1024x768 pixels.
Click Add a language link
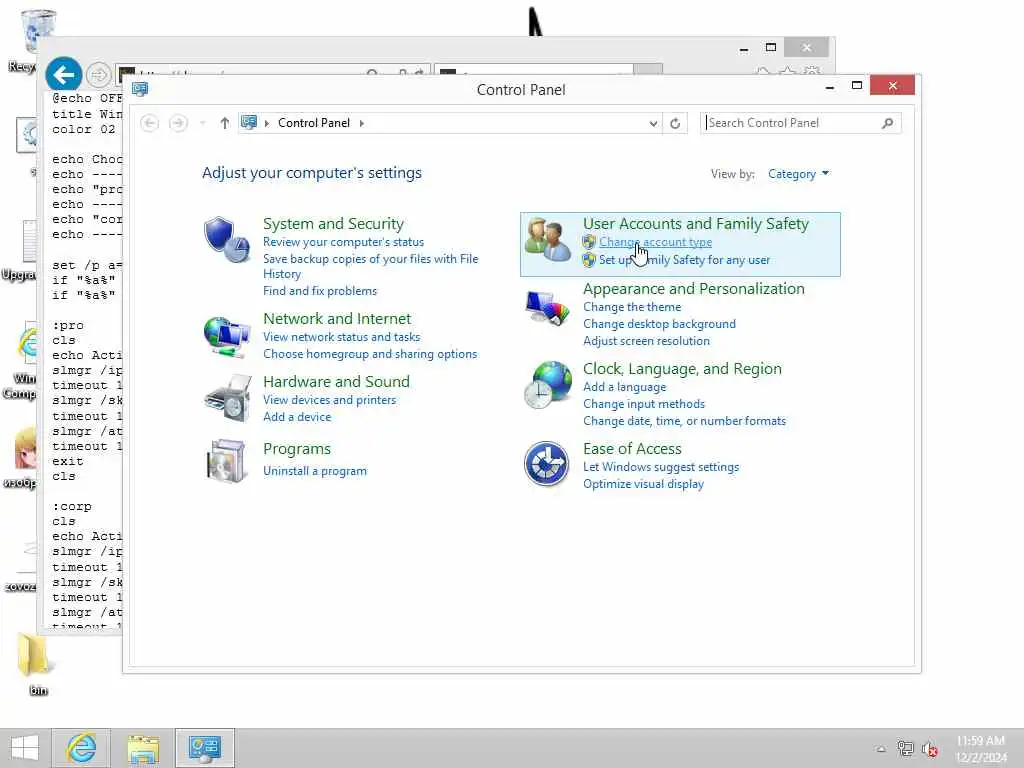(624, 387)
